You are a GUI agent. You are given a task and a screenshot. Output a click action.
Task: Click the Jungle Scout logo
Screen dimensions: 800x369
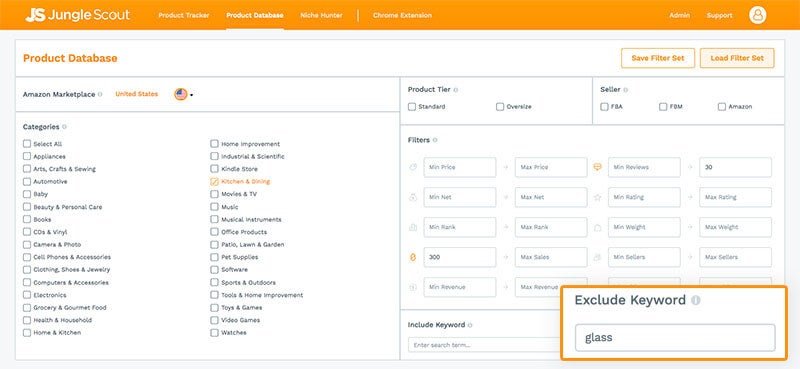click(78, 15)
